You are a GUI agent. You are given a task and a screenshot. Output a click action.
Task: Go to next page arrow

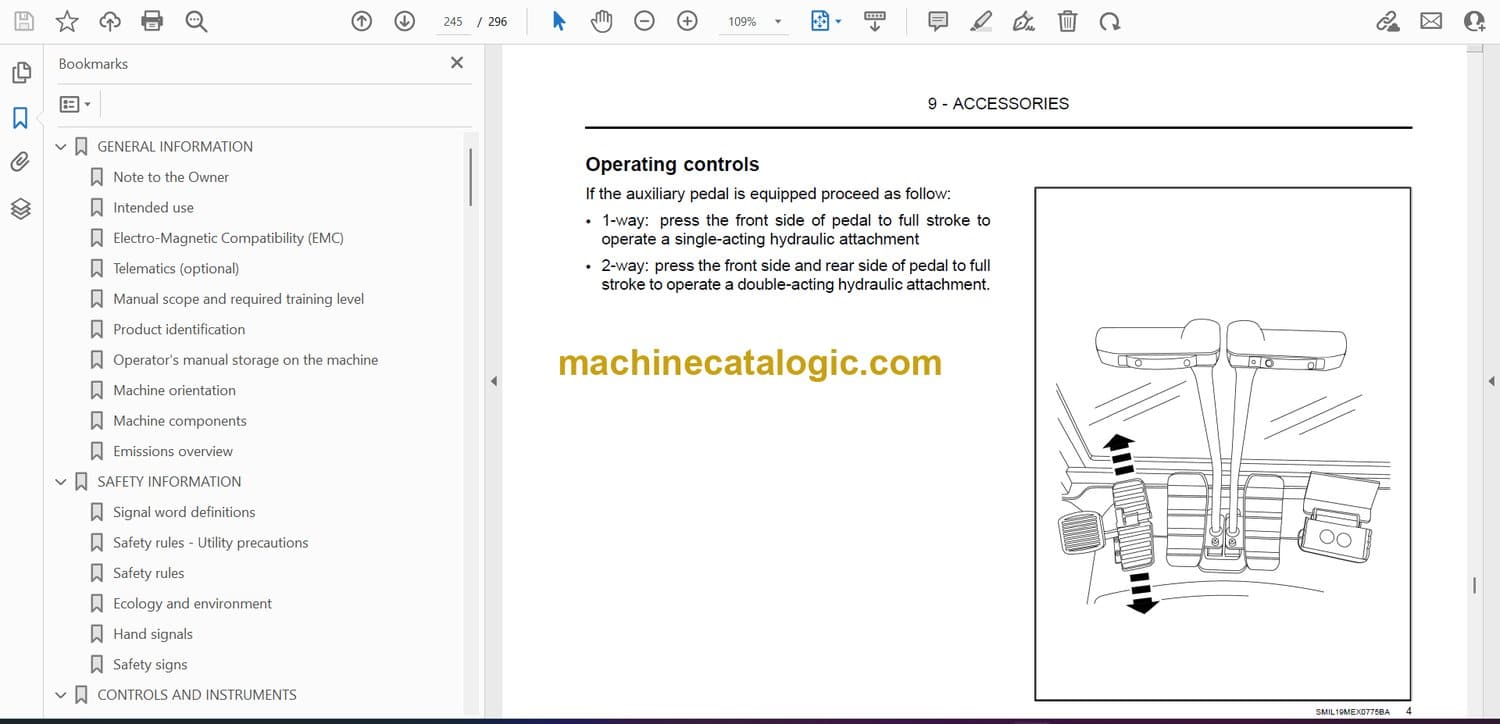click(x=405, y=21)
